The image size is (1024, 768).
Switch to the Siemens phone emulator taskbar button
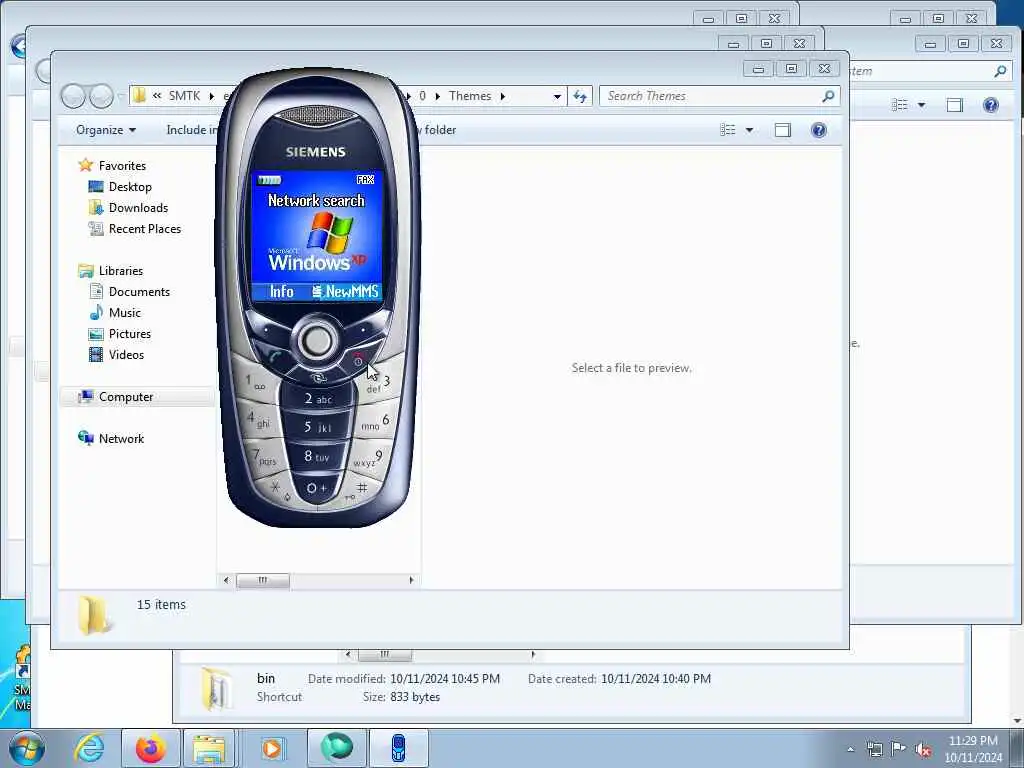[398, 748]
